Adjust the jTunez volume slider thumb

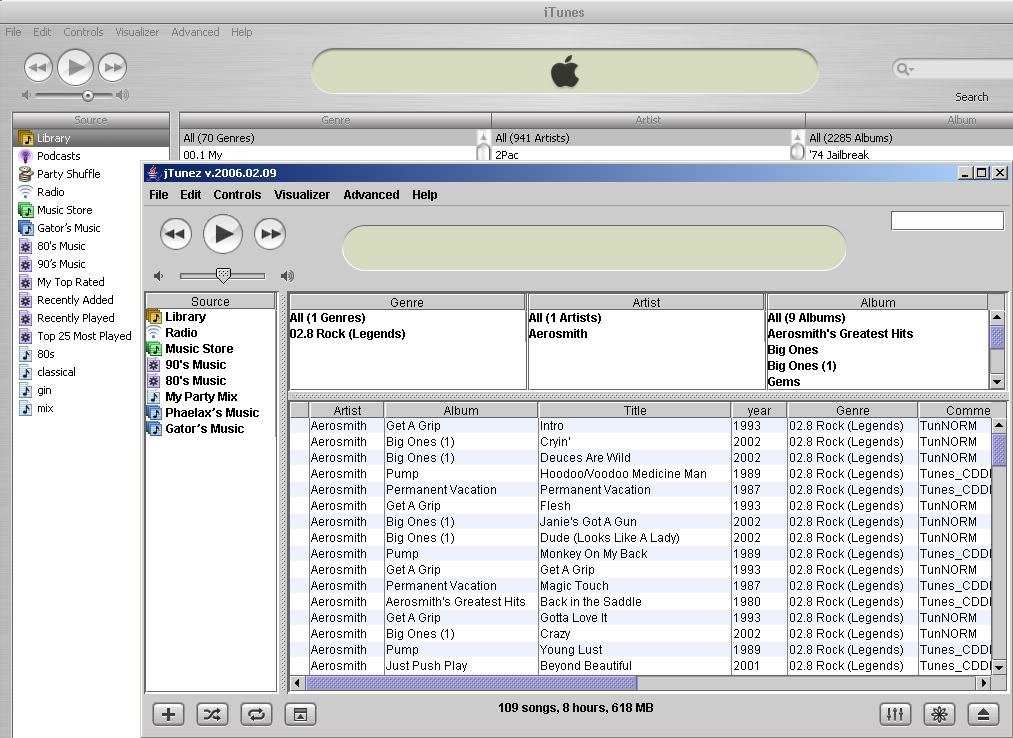(223, 275)
